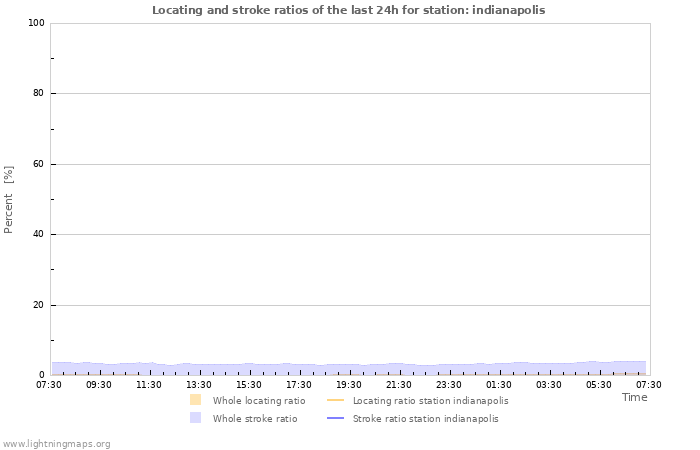Click the 01:30 time tick label
This screenshot has width=700, height=450.
[x=499, y=385]
